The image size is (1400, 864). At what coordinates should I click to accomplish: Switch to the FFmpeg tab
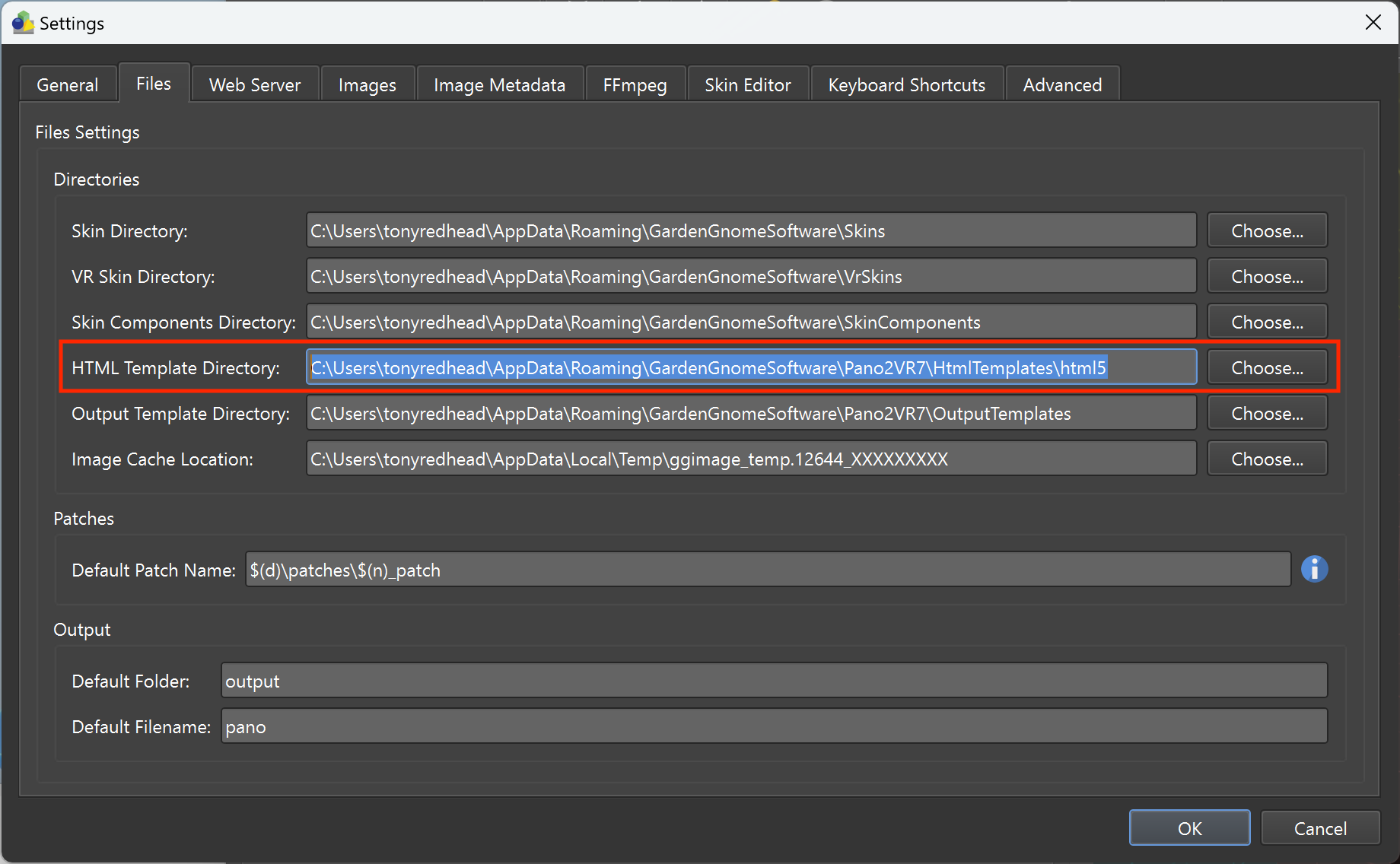pyautogui.click(x=635, y=84)
